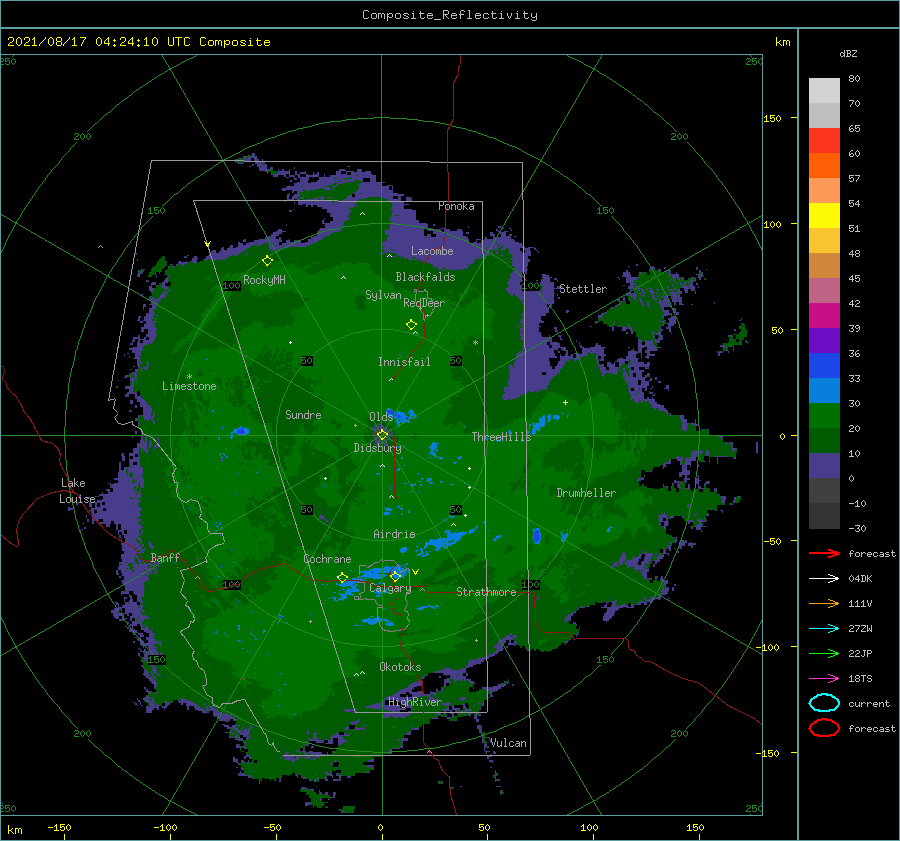Click the red forecast ellipse in legend
Image resolution: width=900 pixels, height=841 pixels.
pyautogui.click(x=824, y=728)
